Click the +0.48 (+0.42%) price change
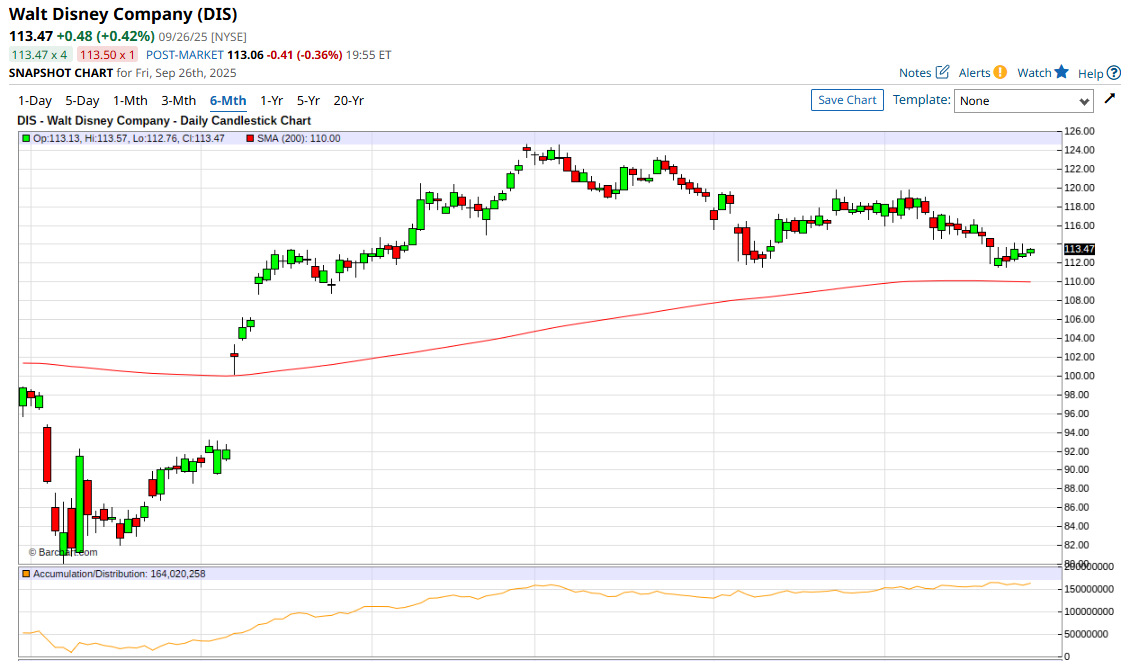This screenshot has width=1134, height=661. point(106,36)
